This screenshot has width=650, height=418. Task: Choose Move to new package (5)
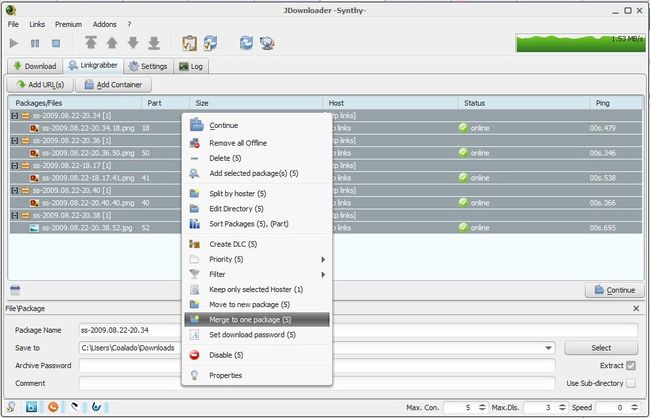point(257,305)
